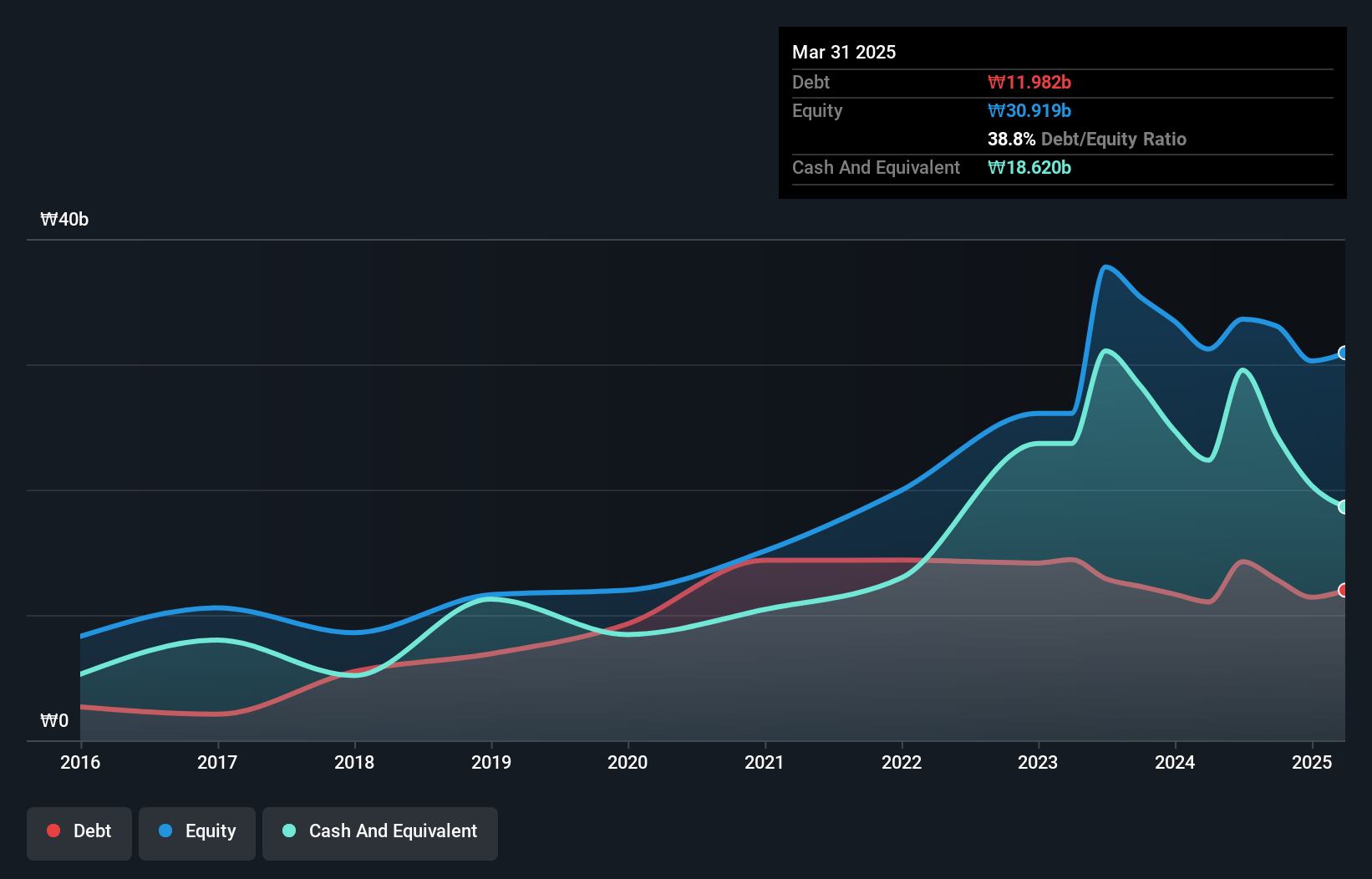Toggle the Debt legend button

(79, 832)
